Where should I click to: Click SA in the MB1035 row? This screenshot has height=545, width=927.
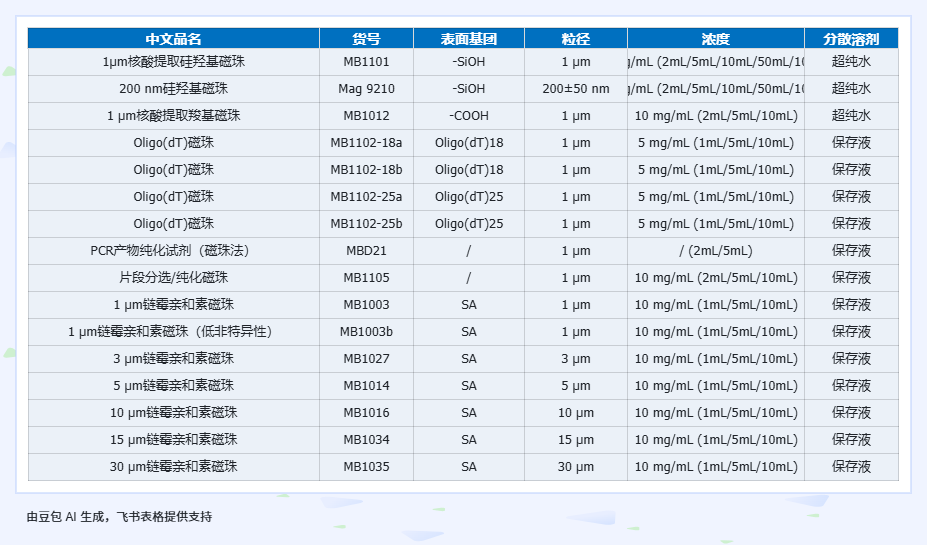pyautogui.click(x=469, y=467)
